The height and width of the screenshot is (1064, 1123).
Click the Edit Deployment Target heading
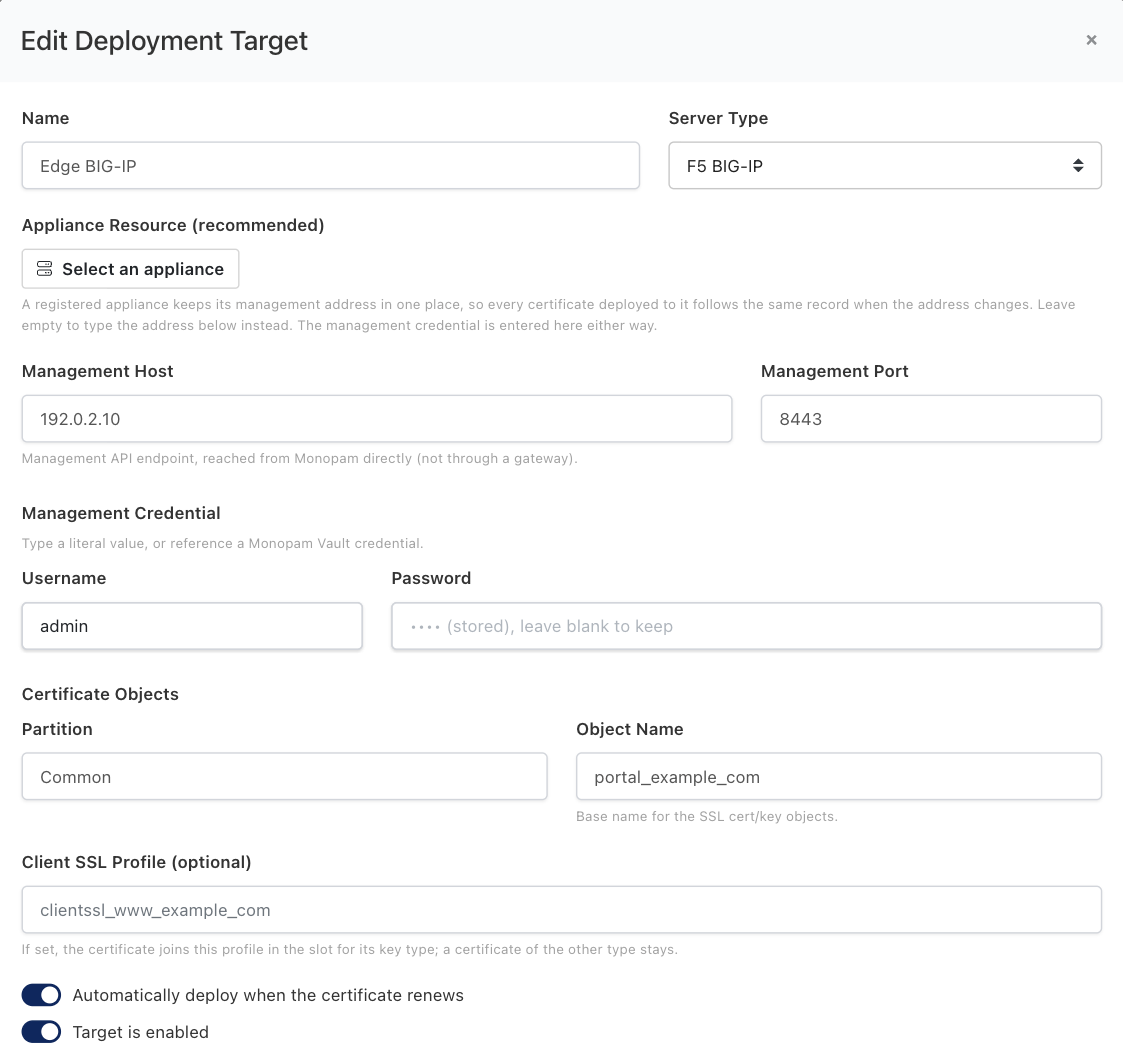pyautogui.click(x=164, y=41)
